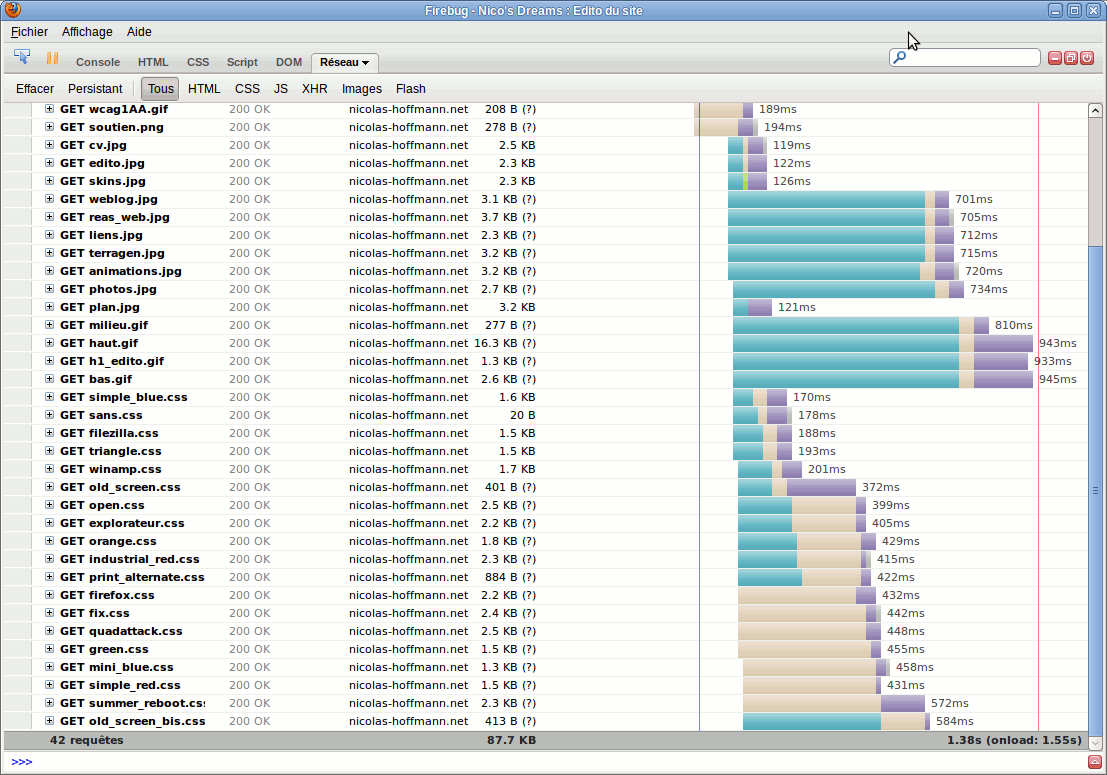This screenshot has height=775, width=1107.
Task: Click the 42 requêtes summary text
Action: (x=86, y=740)
